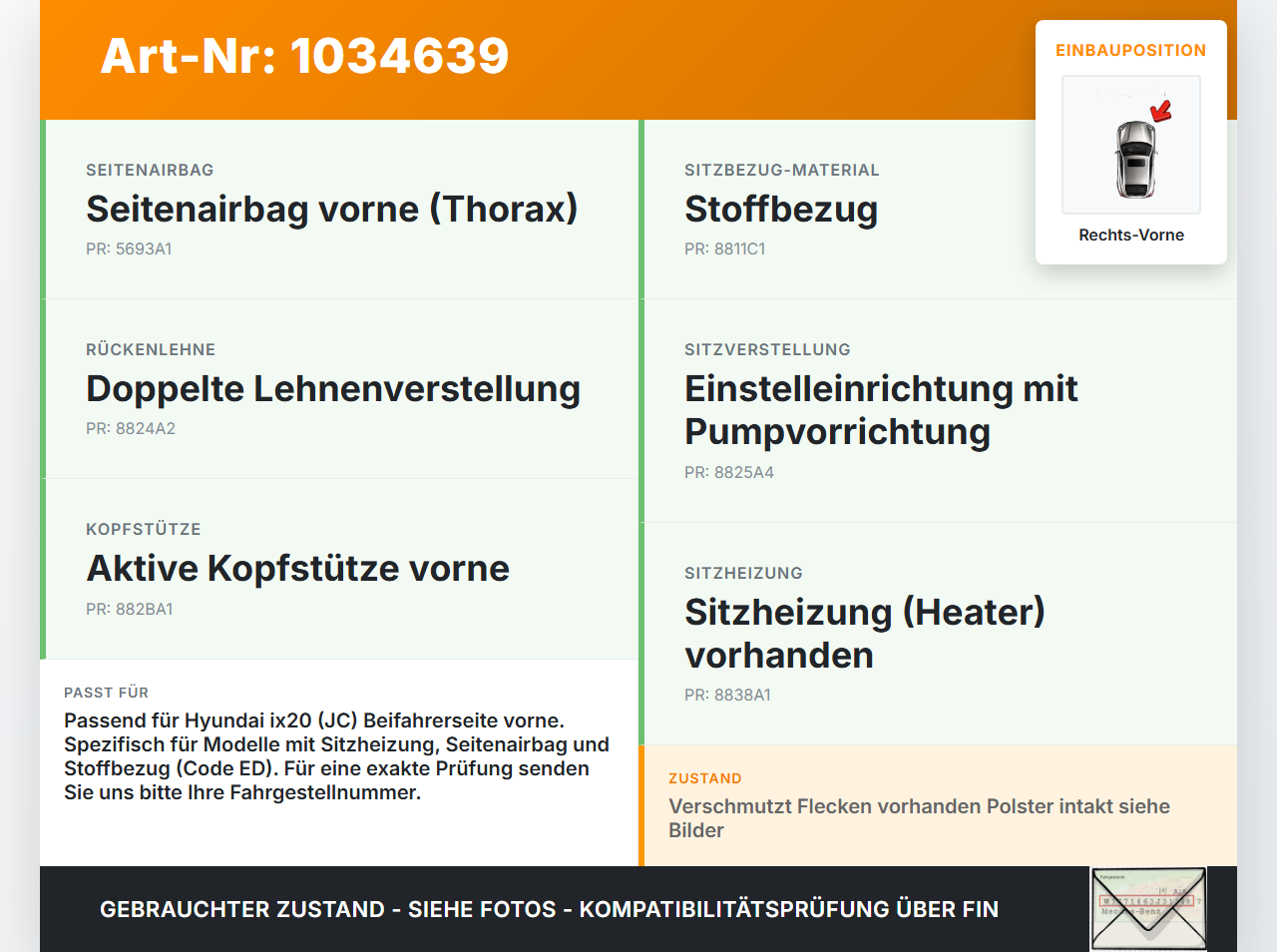Select the 'Seitenairbag vorne (Thorax)' title
1277x952 pixels.
point(332,209)
